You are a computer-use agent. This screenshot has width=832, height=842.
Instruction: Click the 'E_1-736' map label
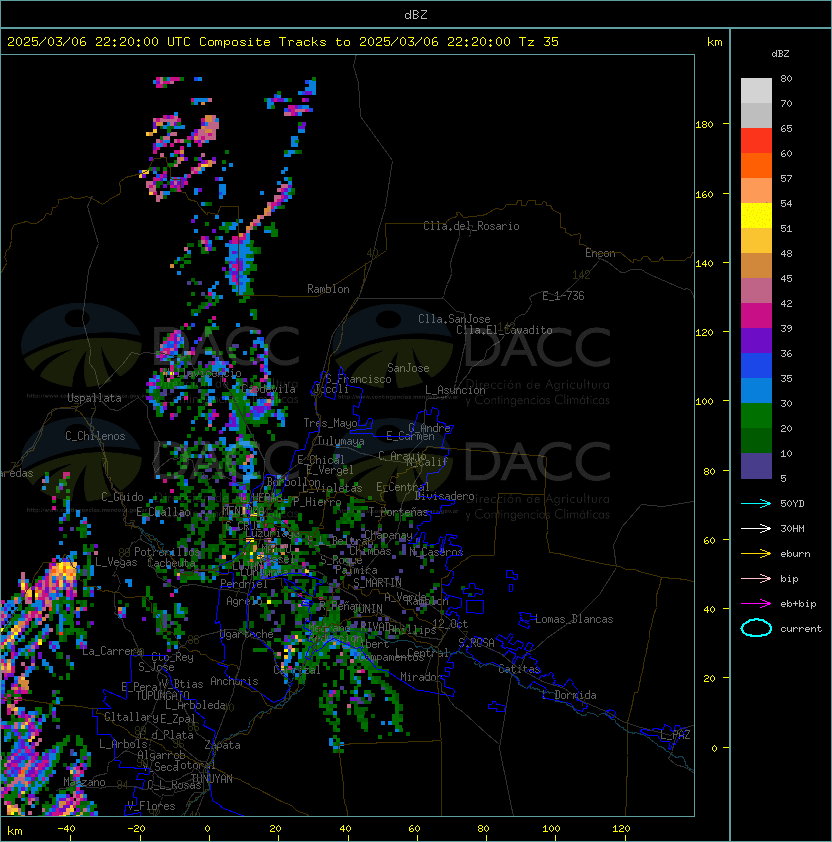pyautogui.click(x=563, y=296)
